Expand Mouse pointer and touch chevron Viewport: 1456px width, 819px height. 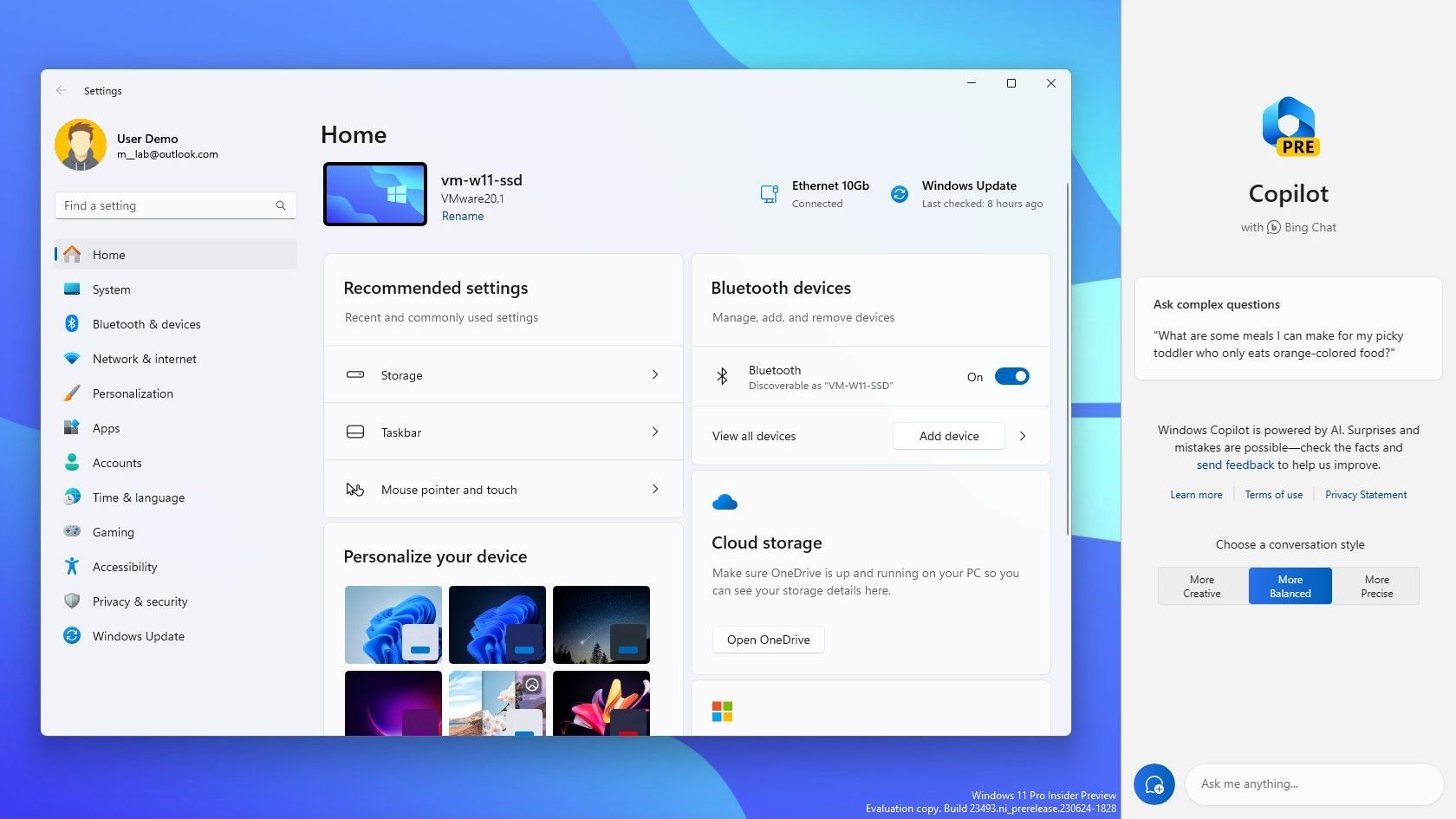click(655, 489)
